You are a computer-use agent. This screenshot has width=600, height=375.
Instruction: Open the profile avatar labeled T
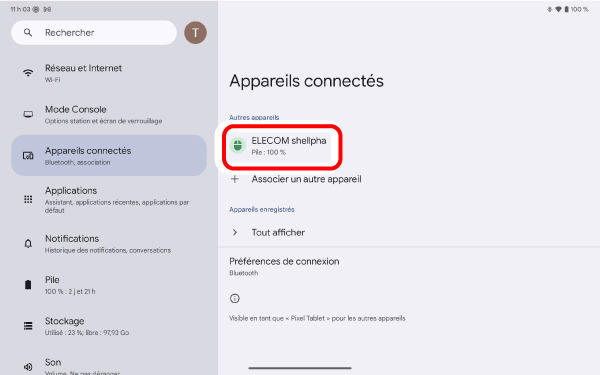[x=195, y=33]
